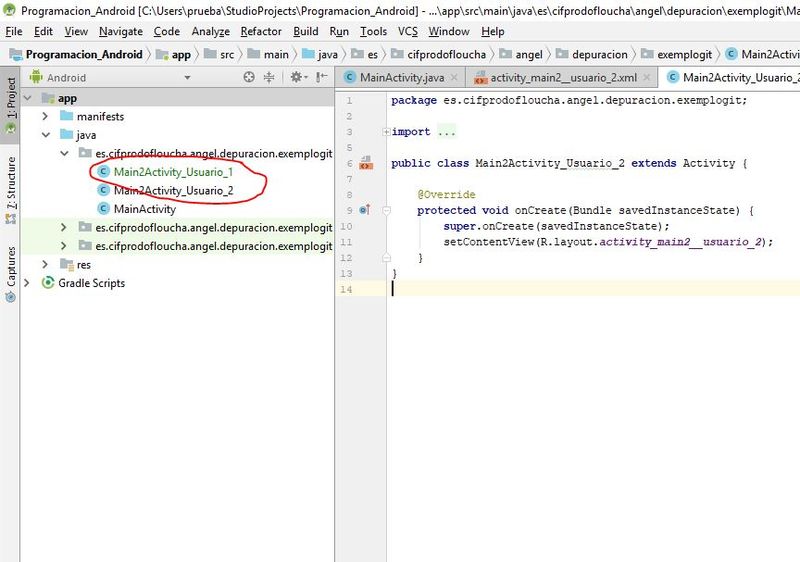This screenshot has height=562, width=800.
Task: Switch to Main2Activity_Usuario_2 editor tab
Action: pyautogui.click(x=732, y=78)
